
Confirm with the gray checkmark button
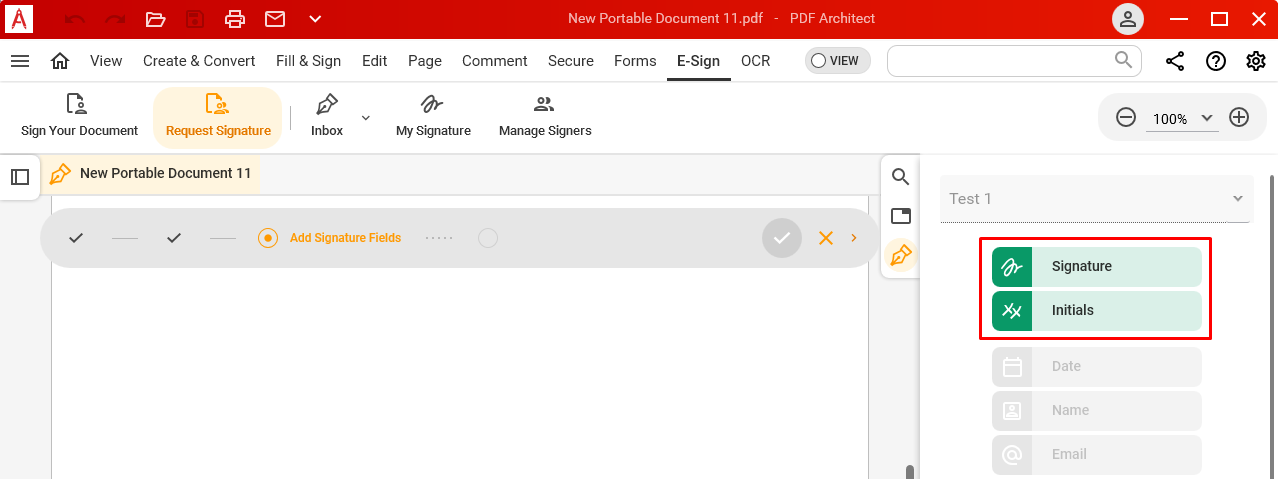[782, 238]
